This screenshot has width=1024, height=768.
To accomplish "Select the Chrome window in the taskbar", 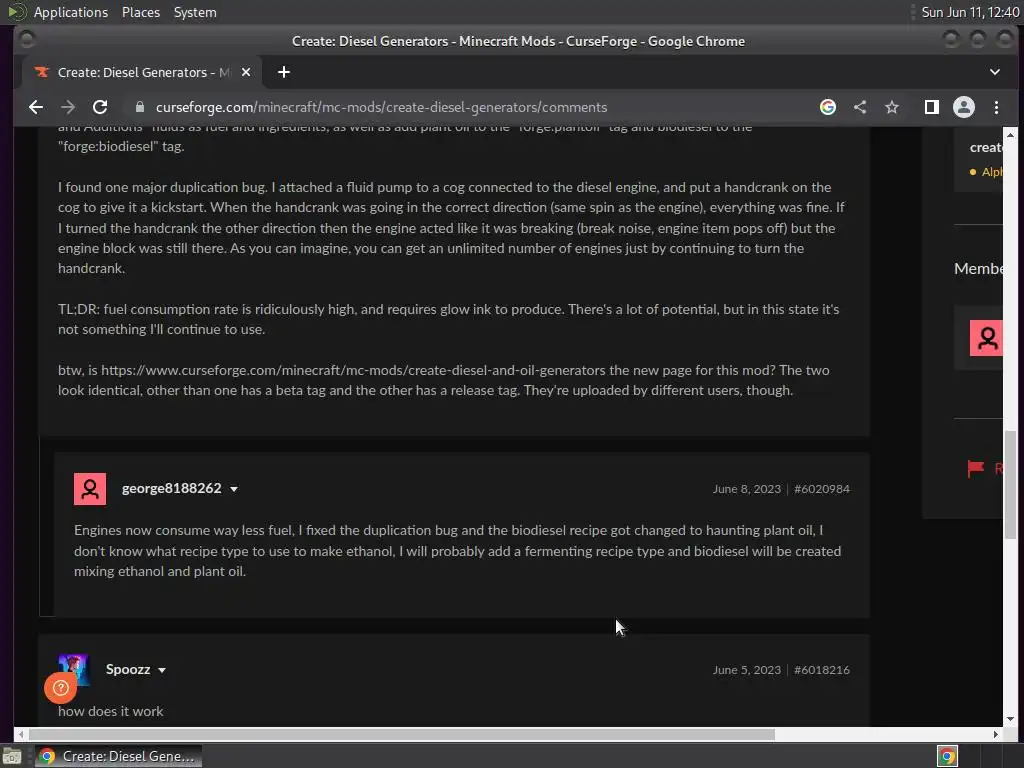I will pyautogui.click(x=118, y=756).
